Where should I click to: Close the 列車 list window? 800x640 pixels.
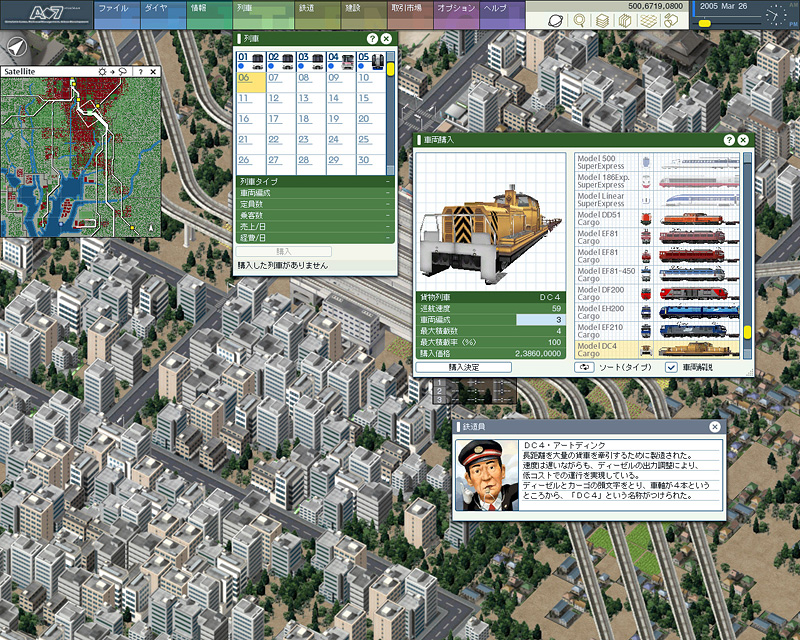pyautogui.click(x=386, y=39)
